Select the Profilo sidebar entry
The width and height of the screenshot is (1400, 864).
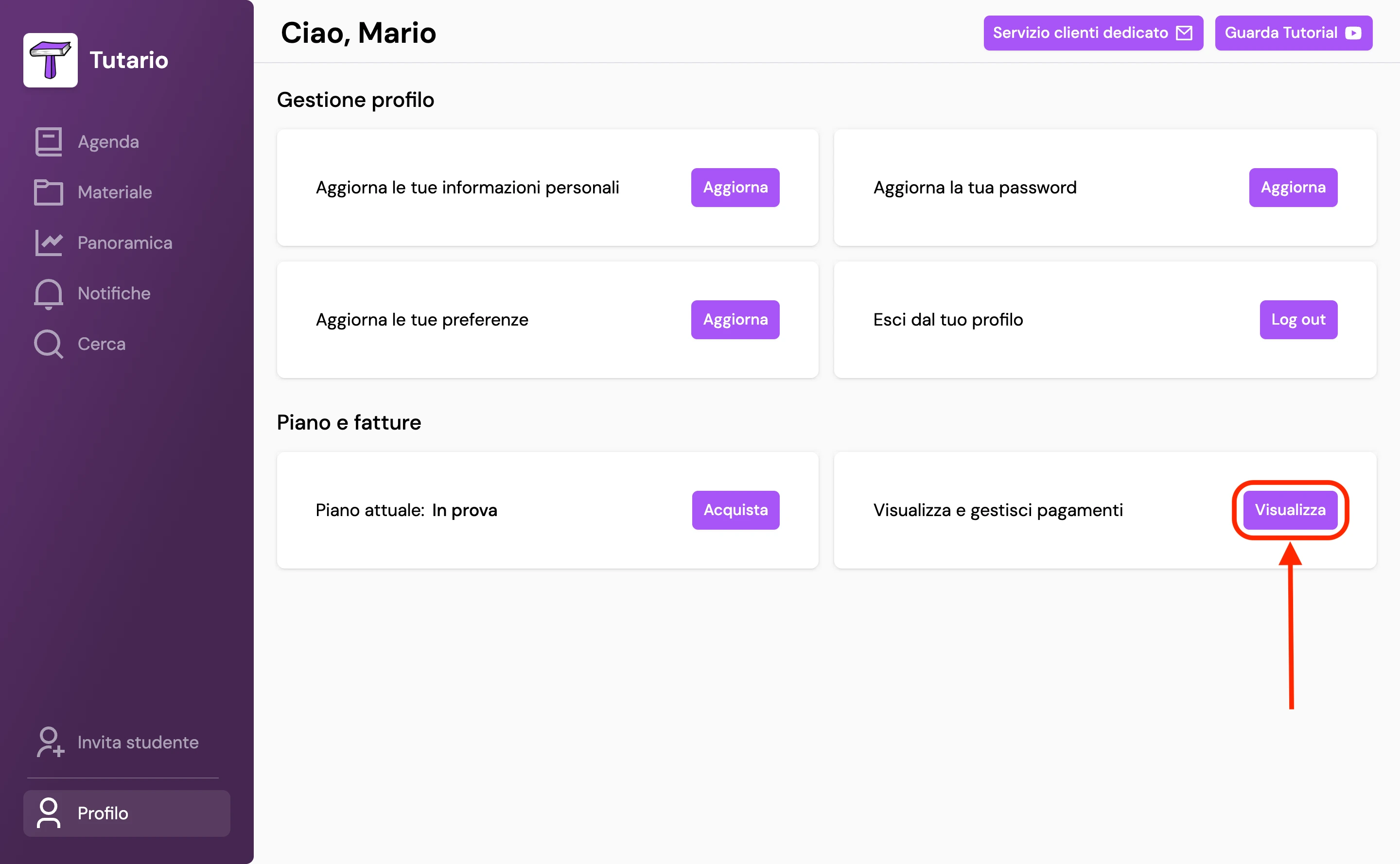coord(103,813)
